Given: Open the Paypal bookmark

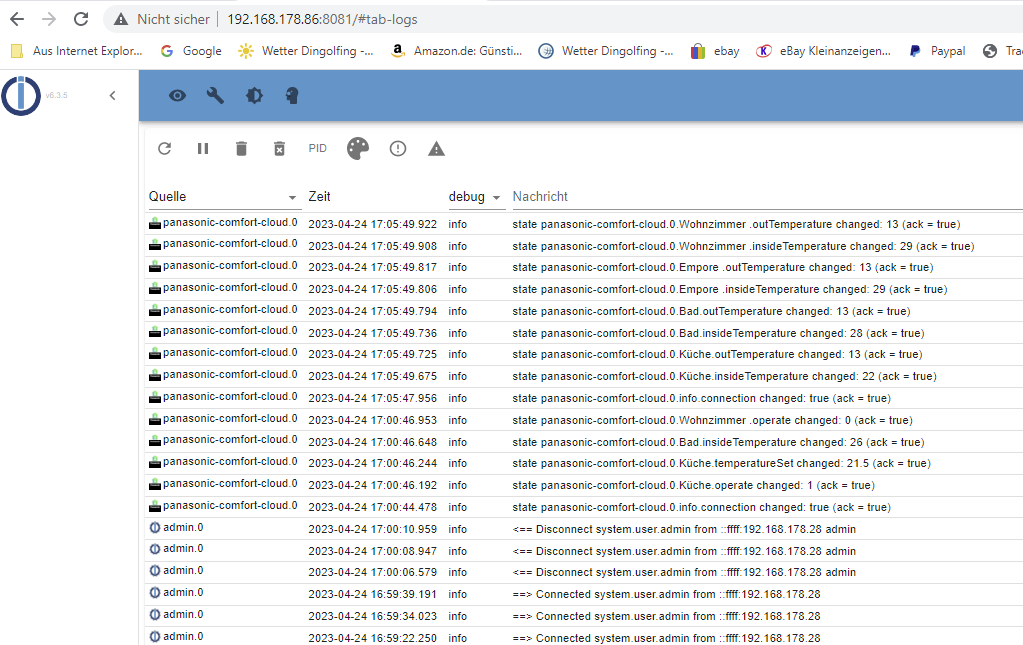Looking at the screenshot, I should 937,51.
